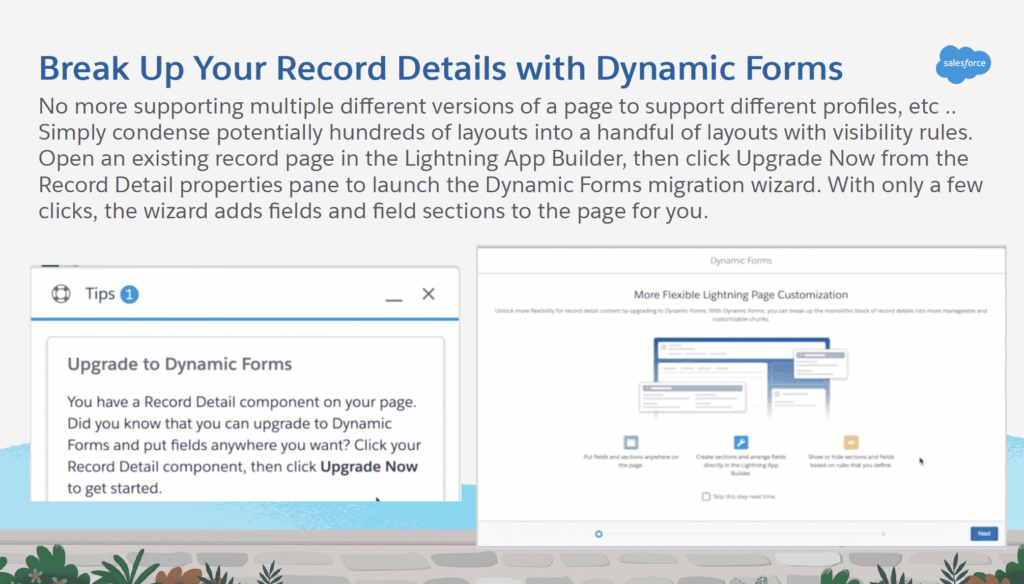Click the orange icon for visibility rules

[850, 442]
